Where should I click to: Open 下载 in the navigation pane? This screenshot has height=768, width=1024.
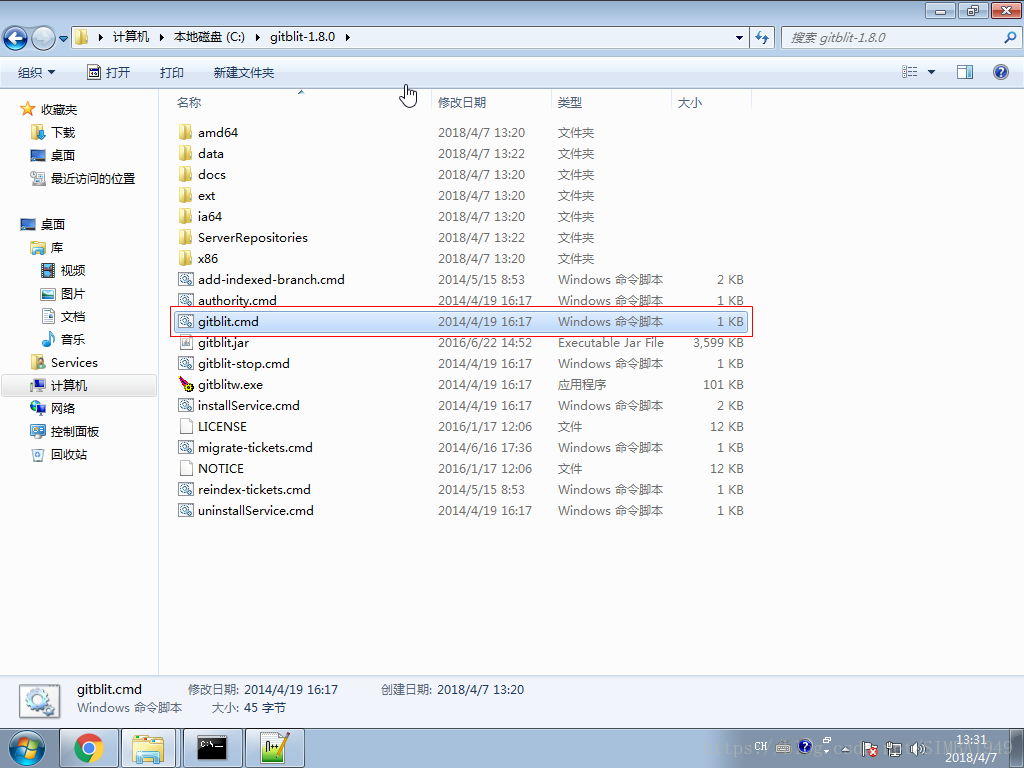53,133
